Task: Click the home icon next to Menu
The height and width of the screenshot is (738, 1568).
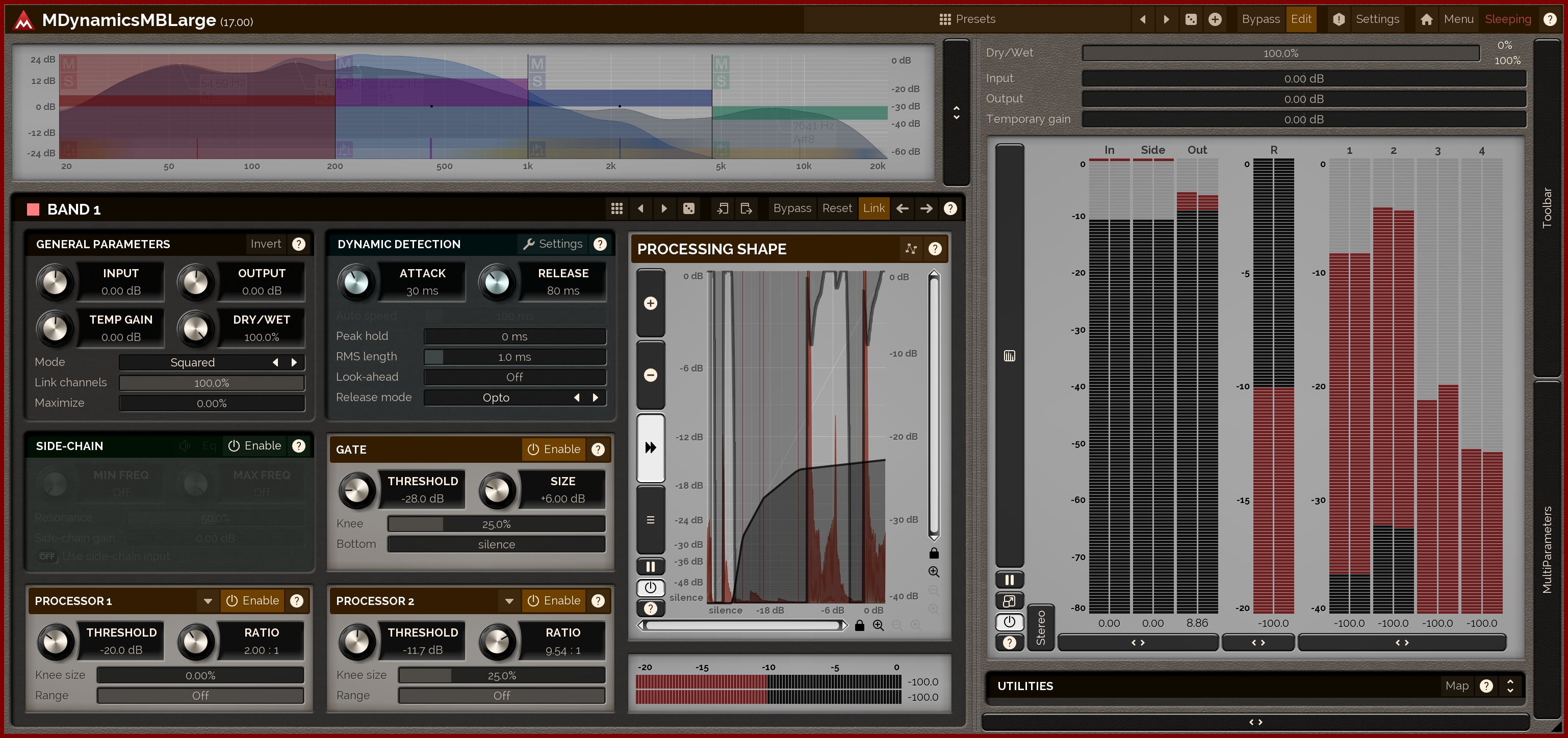Action: [x=1426, y=19]
